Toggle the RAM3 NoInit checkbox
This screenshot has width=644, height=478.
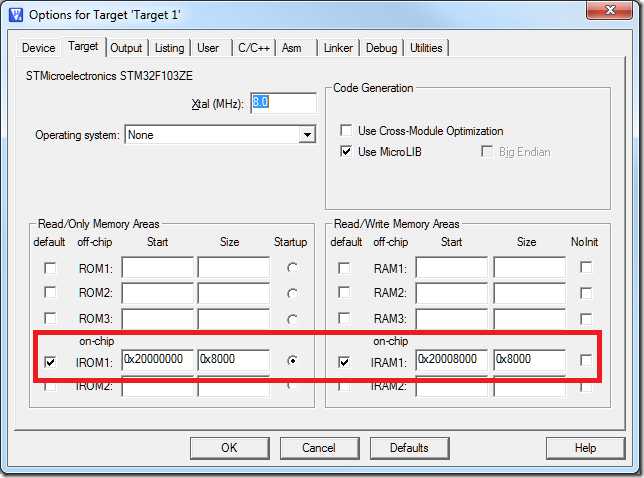[x=586, y=319]
